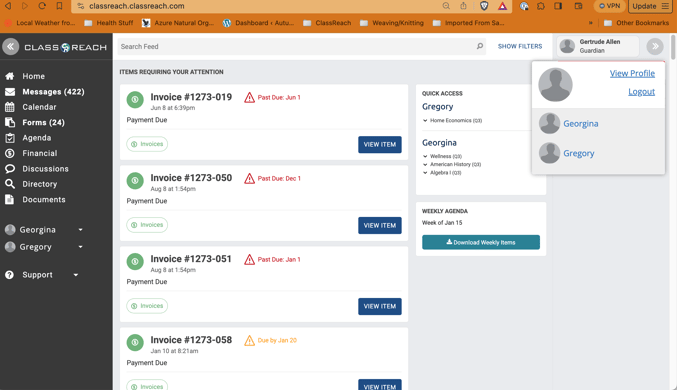Click the ClassReach logo
The height and width of the screenshot is (390, 677).
(65, 47)
